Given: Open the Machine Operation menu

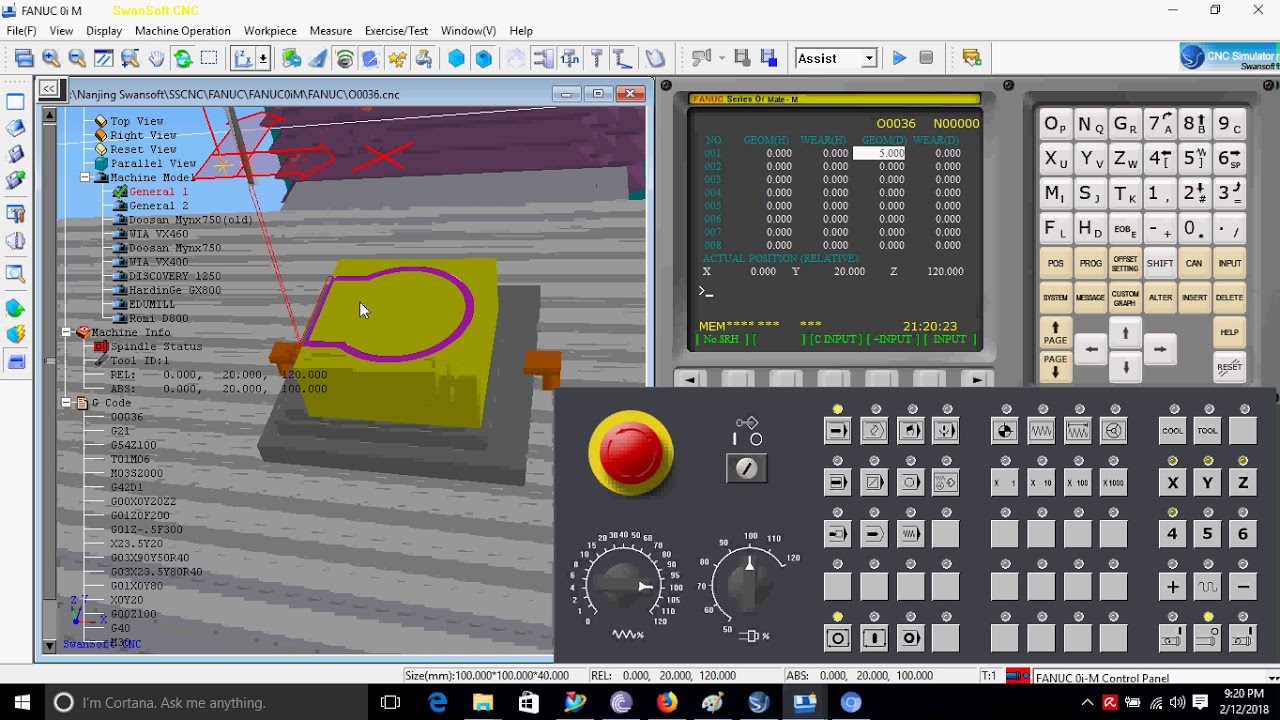Looking at the screenshot, I should [182, 31].
